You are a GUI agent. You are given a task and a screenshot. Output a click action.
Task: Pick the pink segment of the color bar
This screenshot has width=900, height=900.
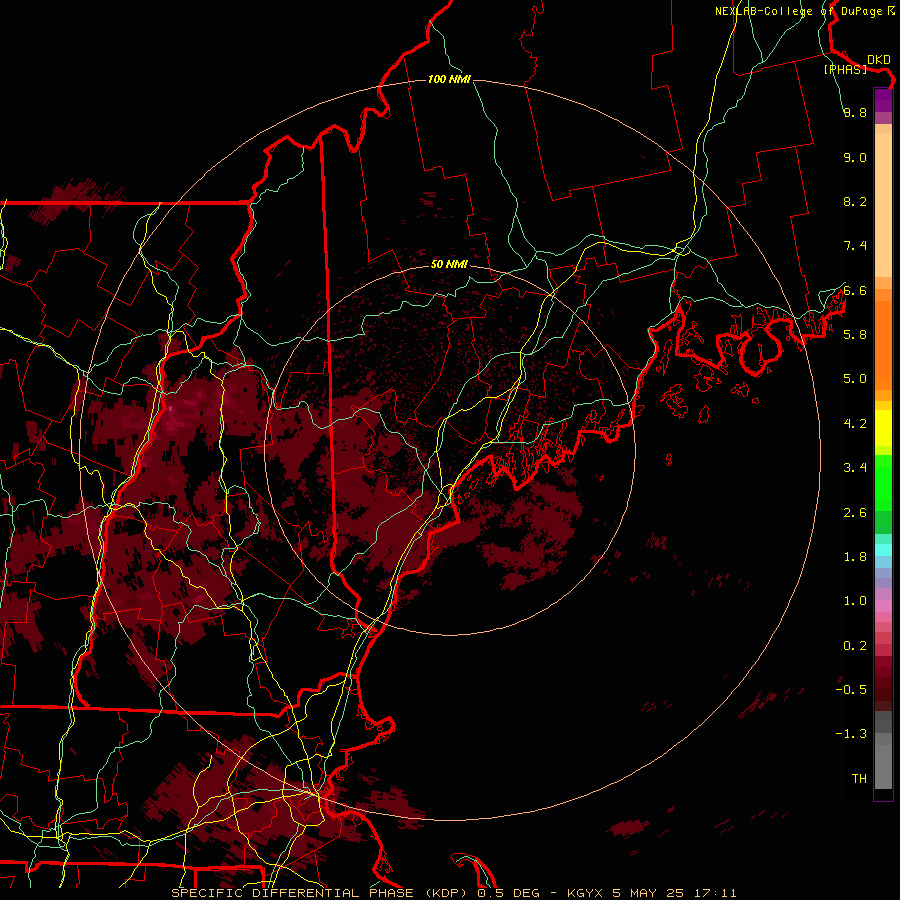883,607
